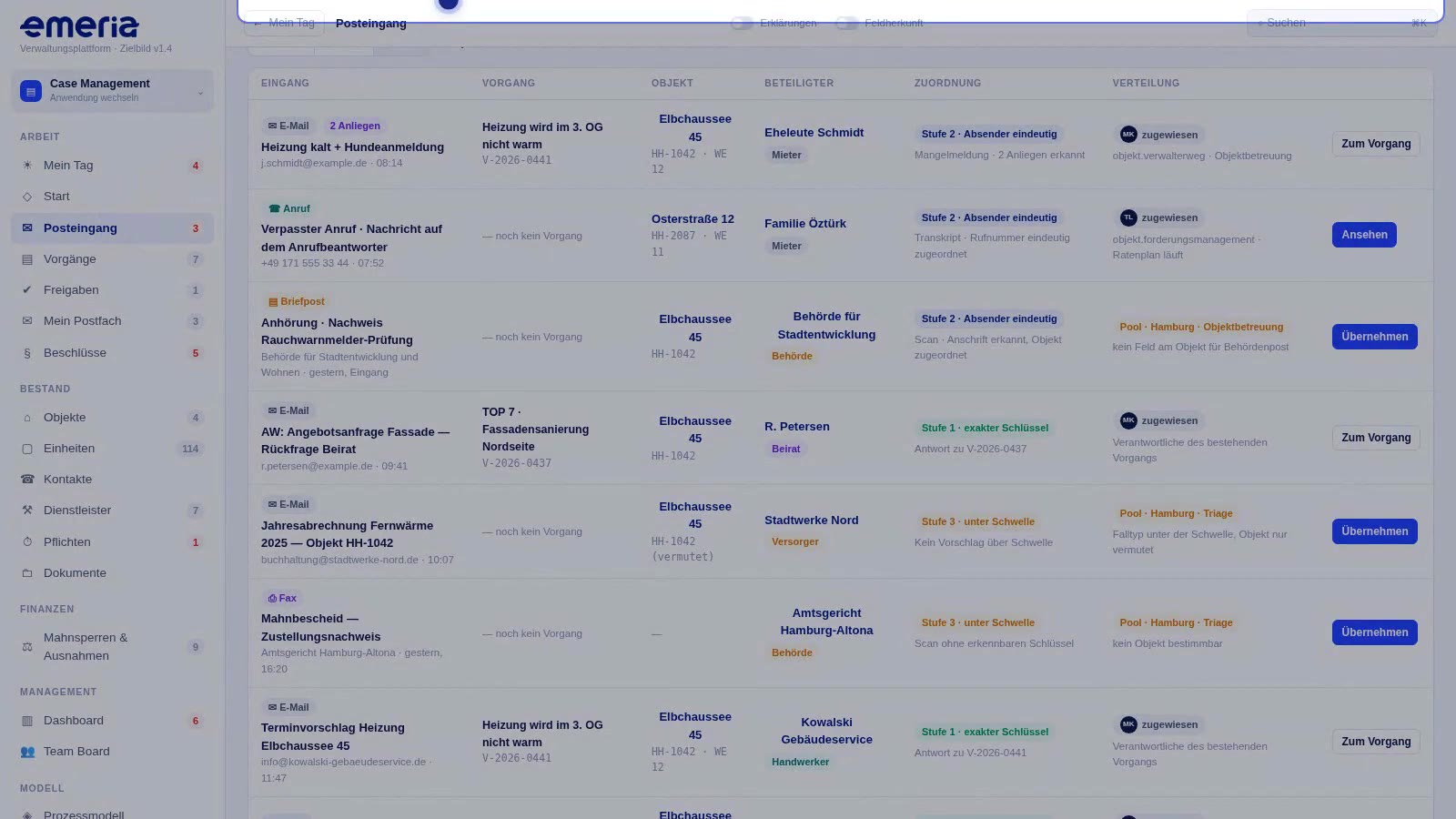Viewport: 1456px width, 819px height.
Task: Select the Beschlüsse paragraph icon
Action: pyautogui.click(x=27, y=353)
